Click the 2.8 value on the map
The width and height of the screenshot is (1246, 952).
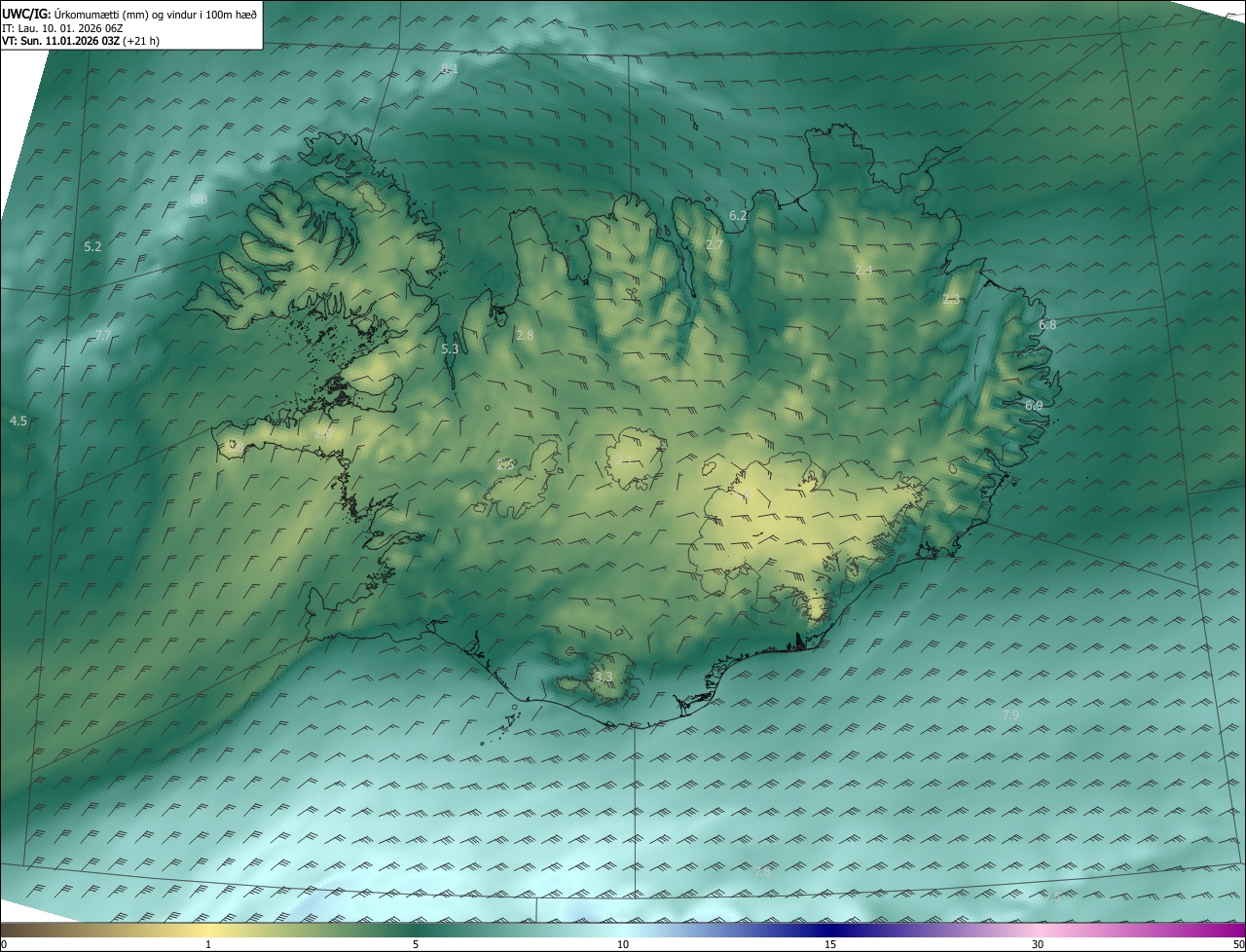[x=525, y=335]
